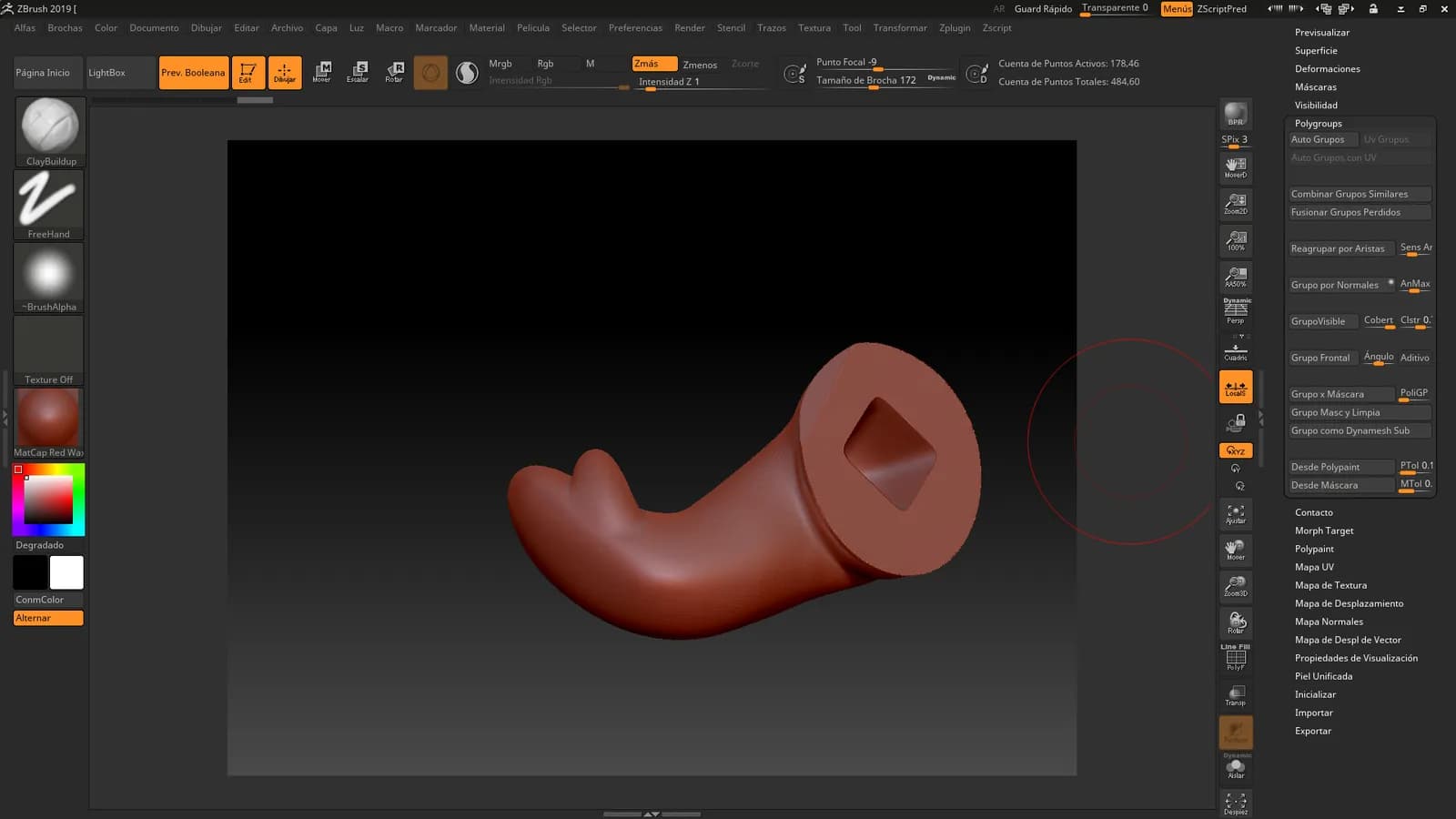Select the Rotar rotate mode icon
Screen dimensions: 1456x819
pos(394,73)
